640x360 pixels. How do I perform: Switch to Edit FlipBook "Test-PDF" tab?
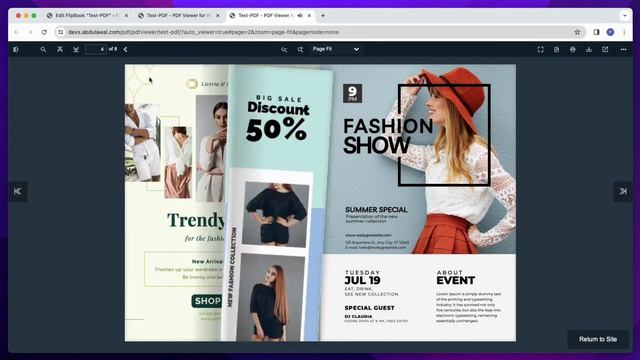tap(87, 16)
